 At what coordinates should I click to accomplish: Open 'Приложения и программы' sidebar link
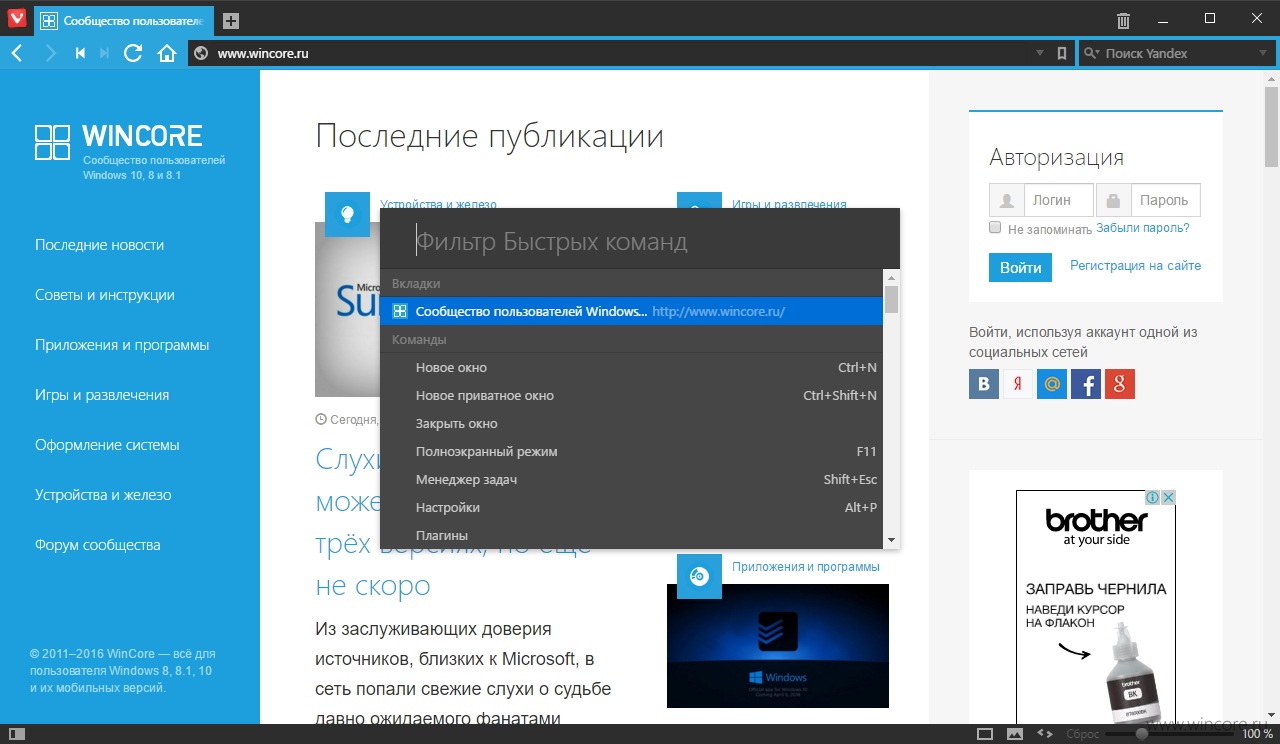tap(122, 345)
